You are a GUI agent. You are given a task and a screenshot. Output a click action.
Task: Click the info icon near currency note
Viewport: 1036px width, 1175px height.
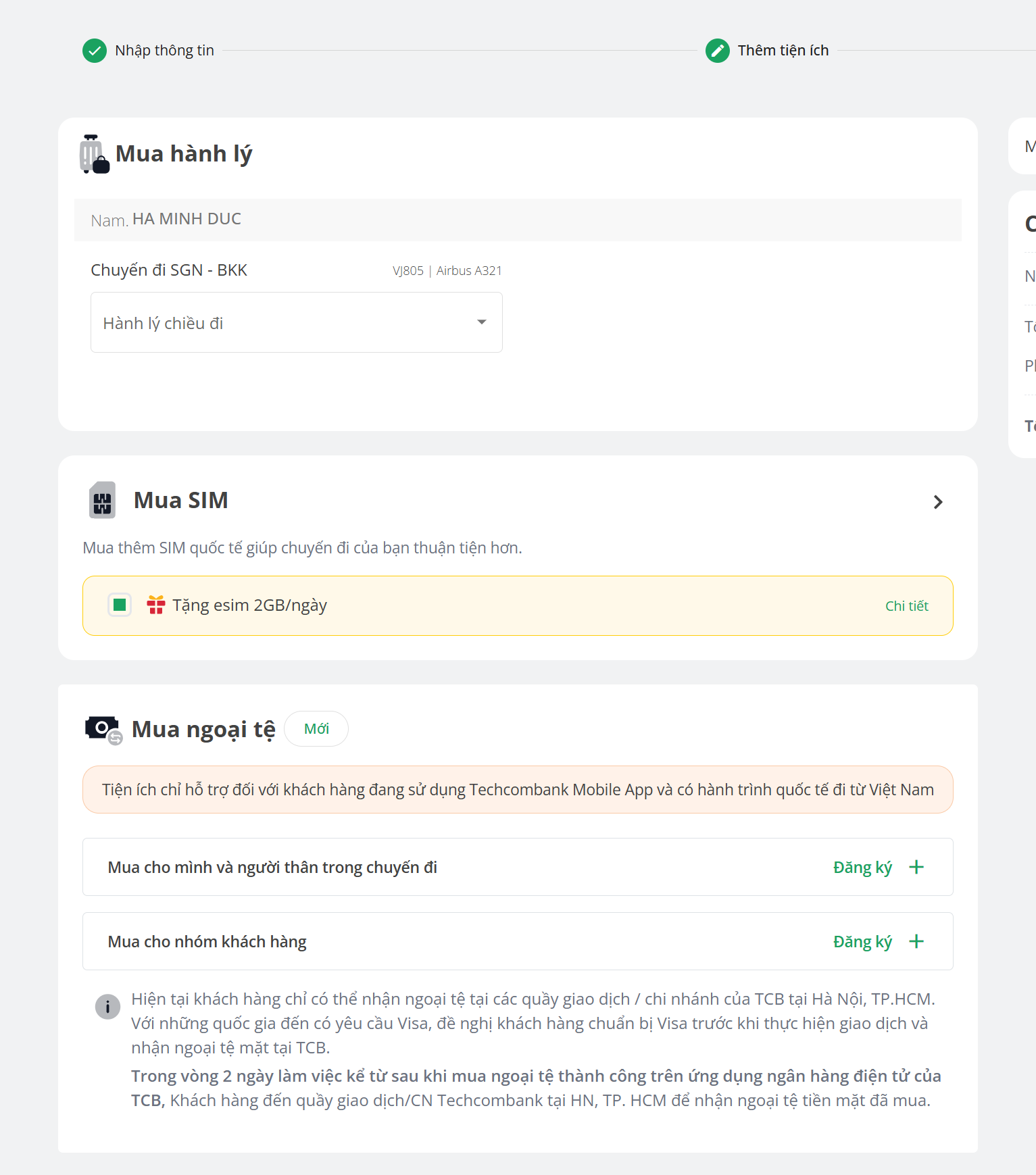point(107,1007)
